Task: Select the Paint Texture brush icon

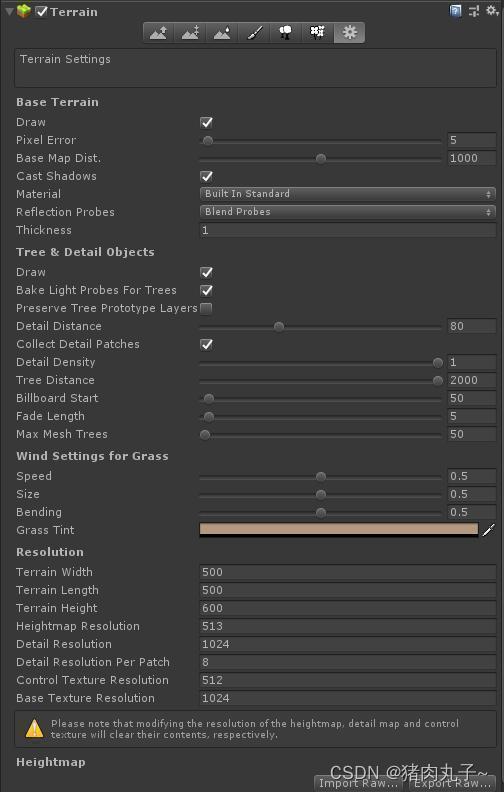Action: [254, 33]
